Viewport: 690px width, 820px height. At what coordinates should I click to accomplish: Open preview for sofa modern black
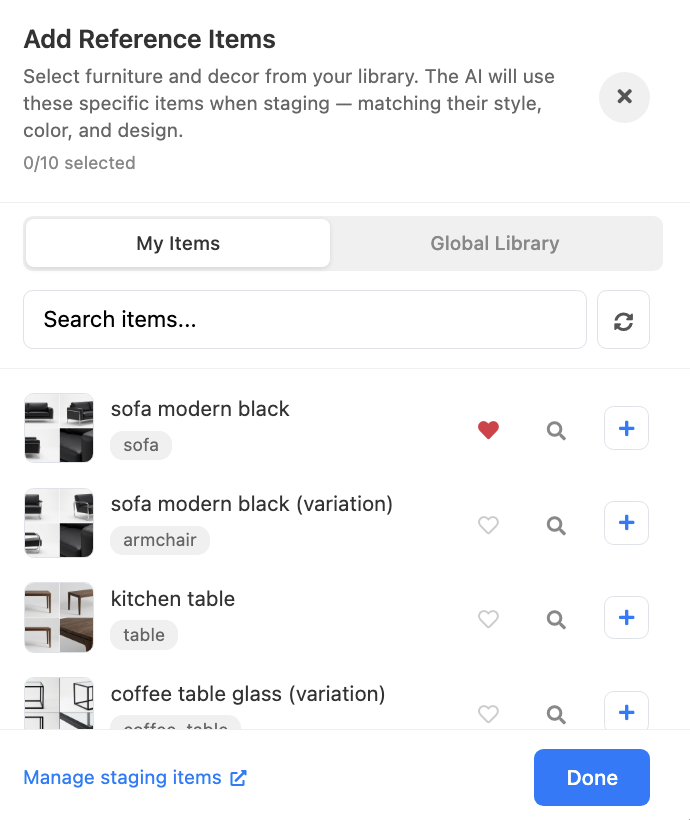[x=556, y=429]
